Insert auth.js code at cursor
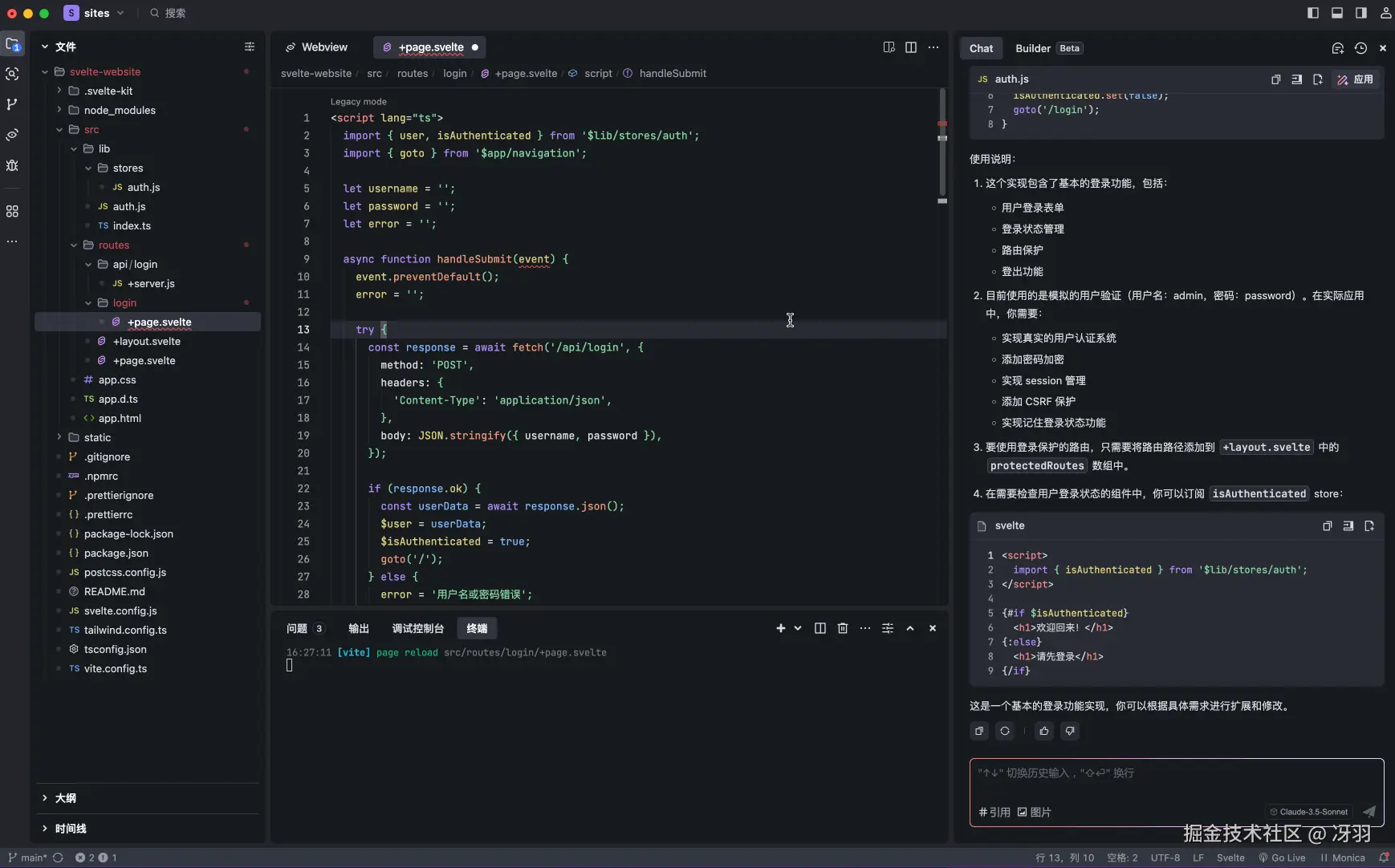This screenshot has width=1395, height=868. (1297, 79)
